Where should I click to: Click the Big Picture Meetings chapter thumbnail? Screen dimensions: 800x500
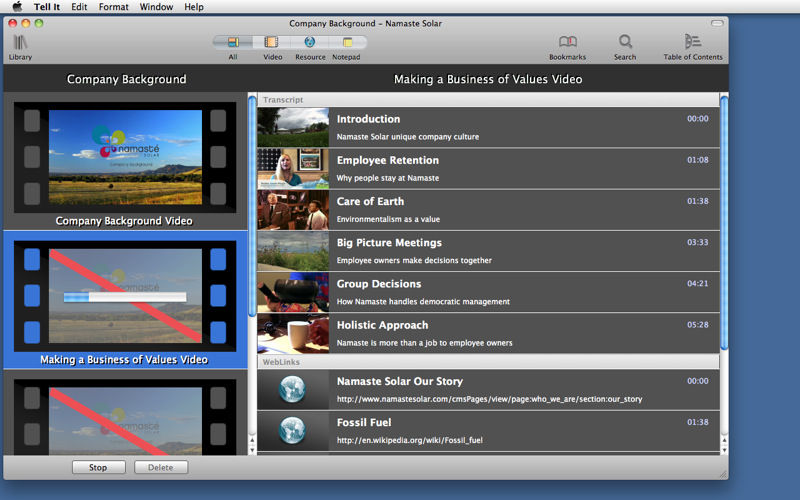coord(293,251)
